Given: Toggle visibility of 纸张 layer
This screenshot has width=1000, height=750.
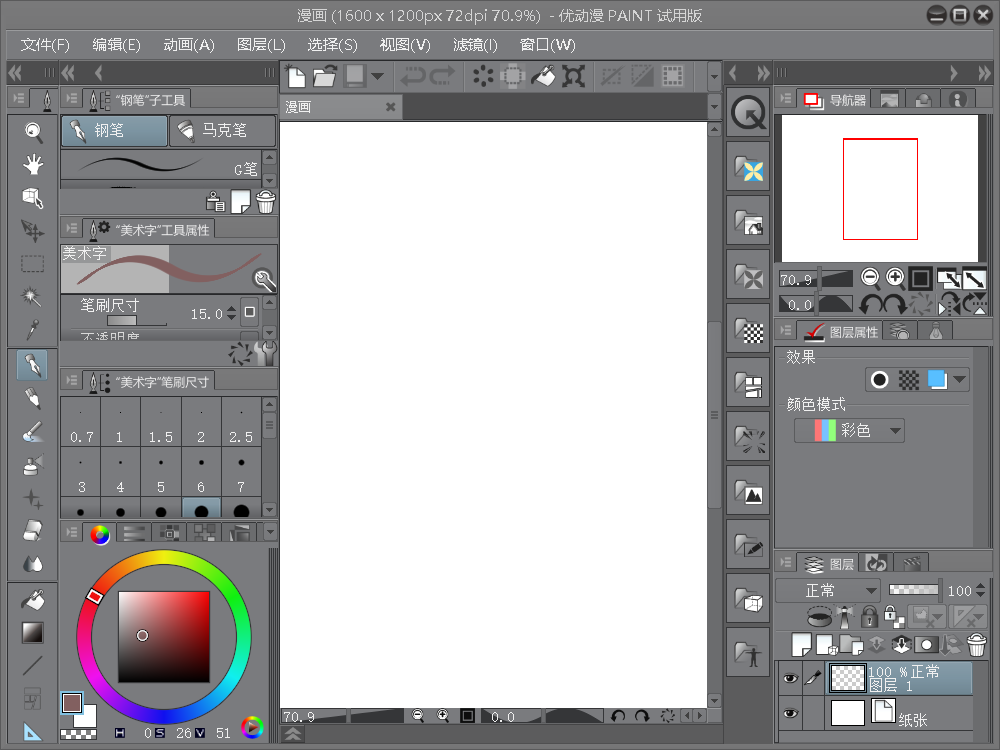Looking at the screenshot, I should coord(790,713).
